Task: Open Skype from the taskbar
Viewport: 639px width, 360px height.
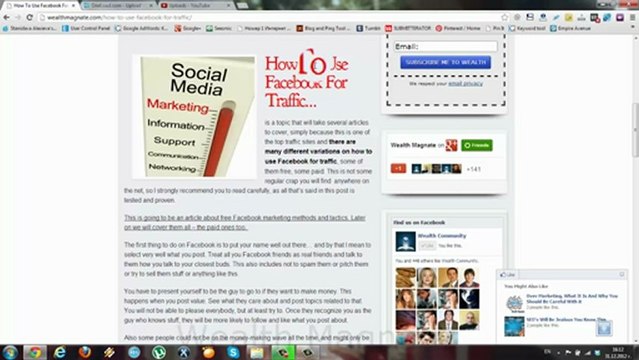Action: 233,352
